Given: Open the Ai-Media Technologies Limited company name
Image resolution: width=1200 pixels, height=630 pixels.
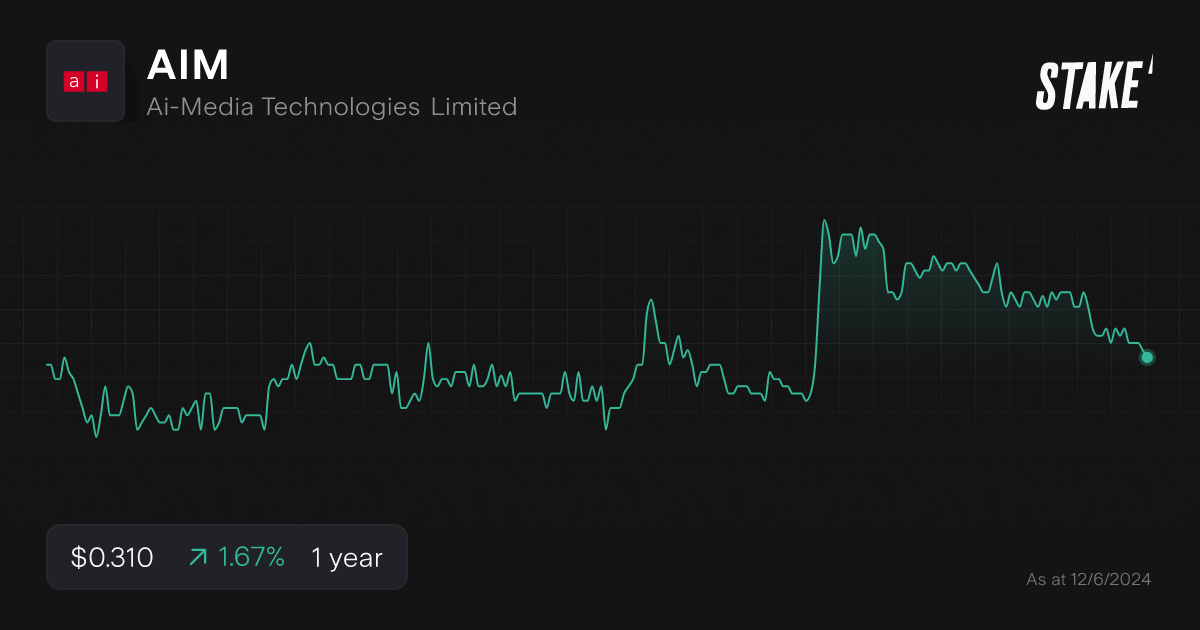Looking at the screenshot, I should pyautogui.click(x=331, y=106).
